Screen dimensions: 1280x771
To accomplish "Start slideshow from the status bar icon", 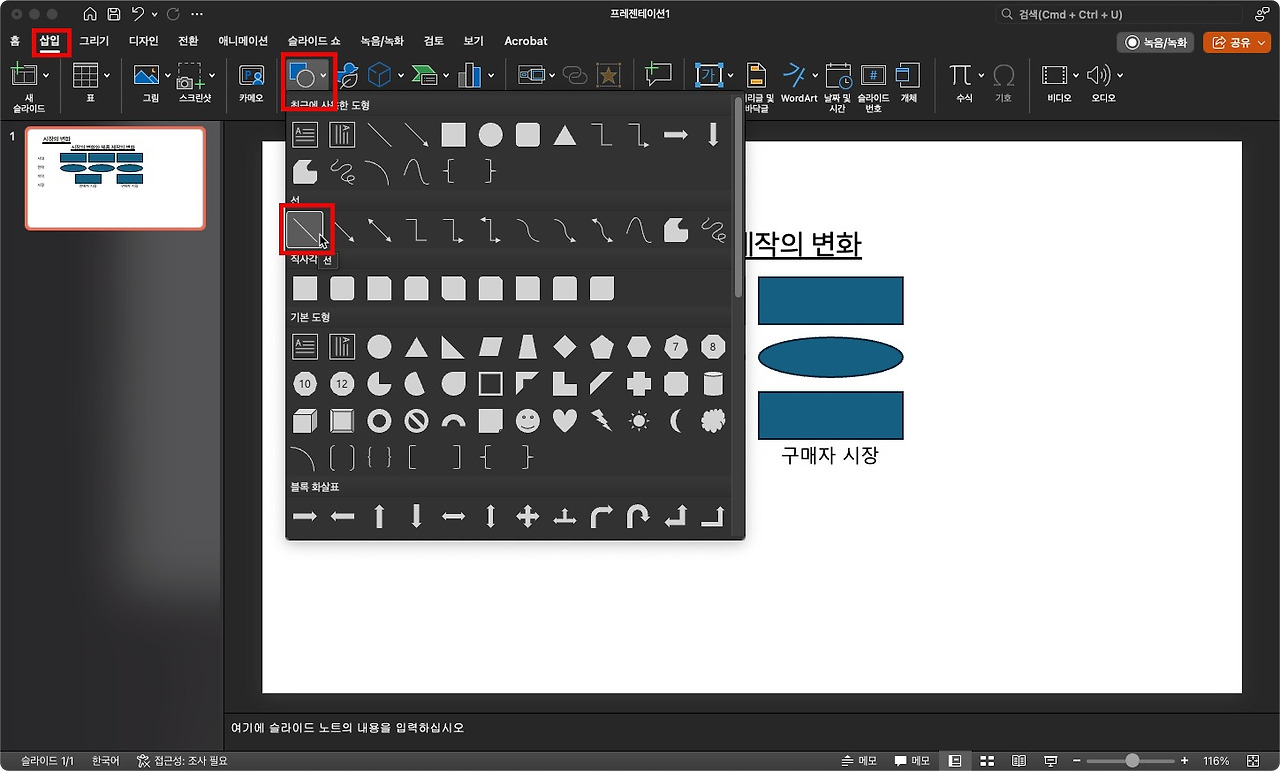I will pyautogui.click(x=1051, y=761).
